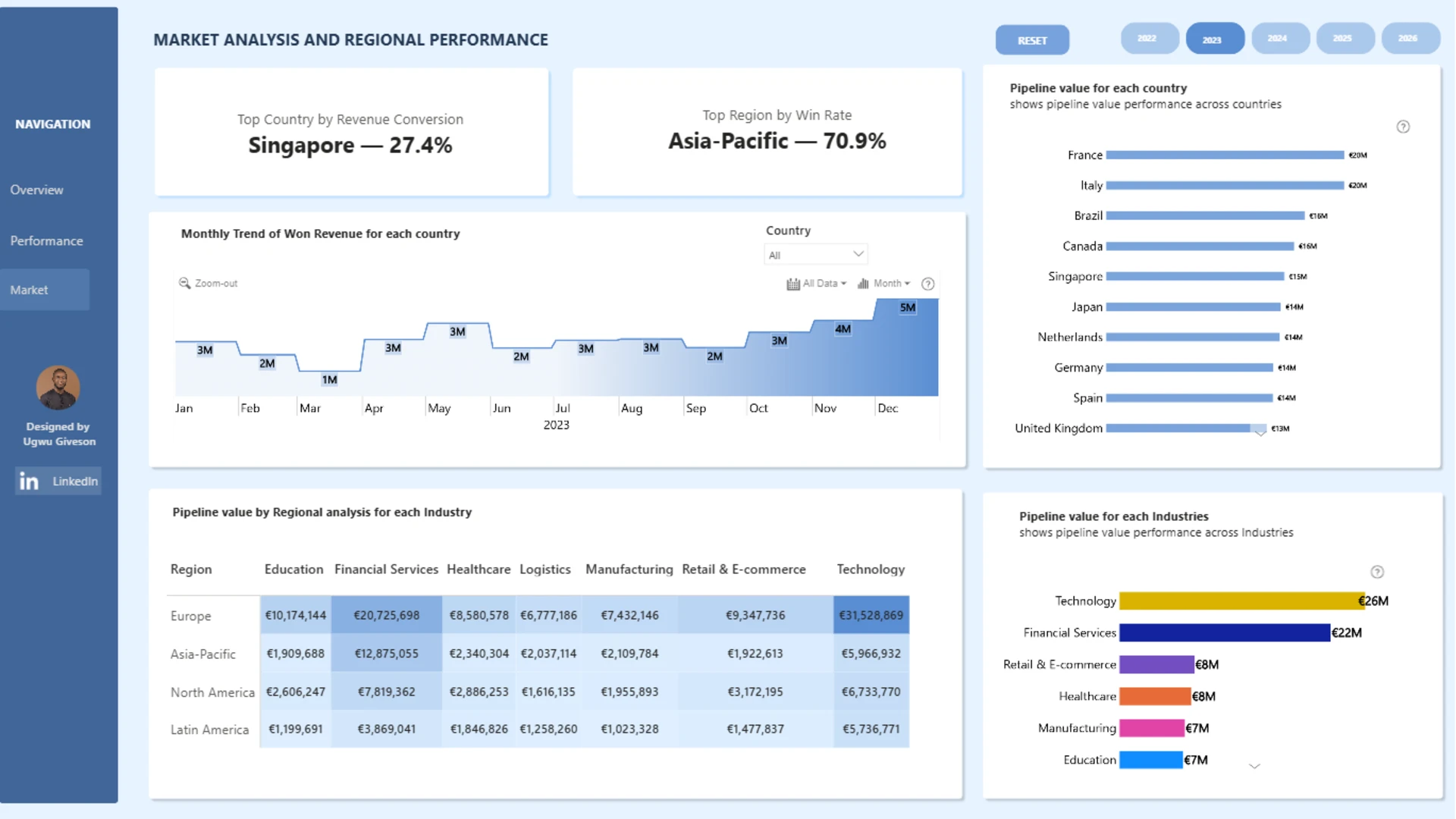Image resolution: width=1456 pixels, height=819 pixels.
Task: Click the yellow Technology bar
Action: [1241, 601]
